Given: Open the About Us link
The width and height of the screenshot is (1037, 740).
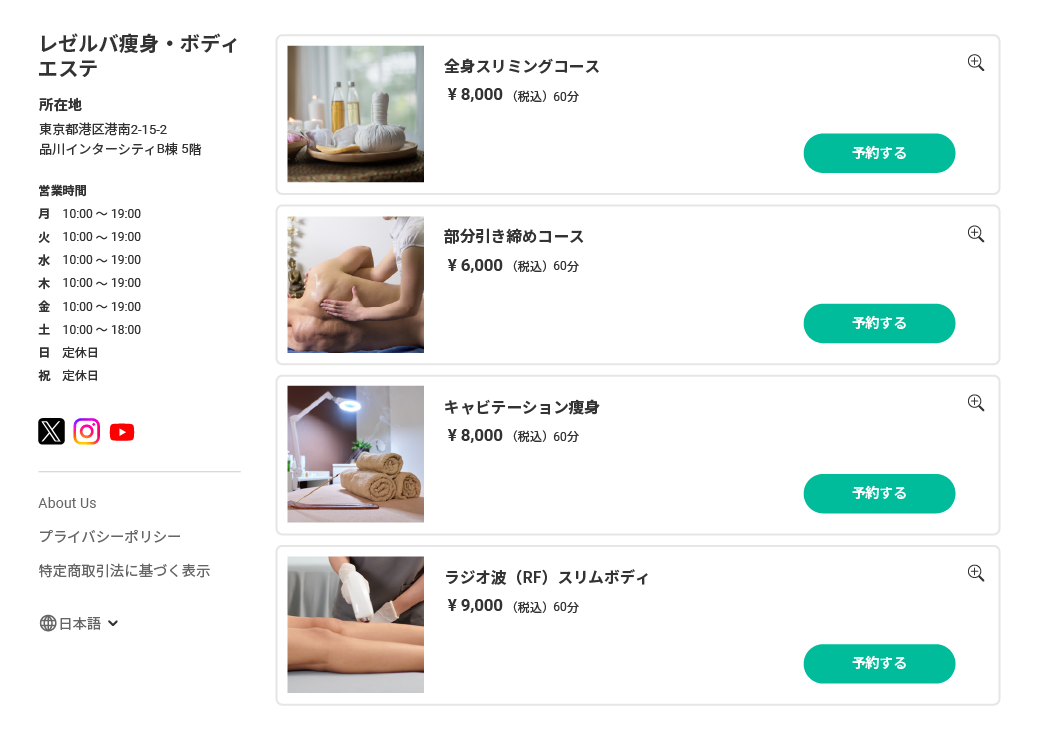Looking at the screenshot, I should click(67, 503).
